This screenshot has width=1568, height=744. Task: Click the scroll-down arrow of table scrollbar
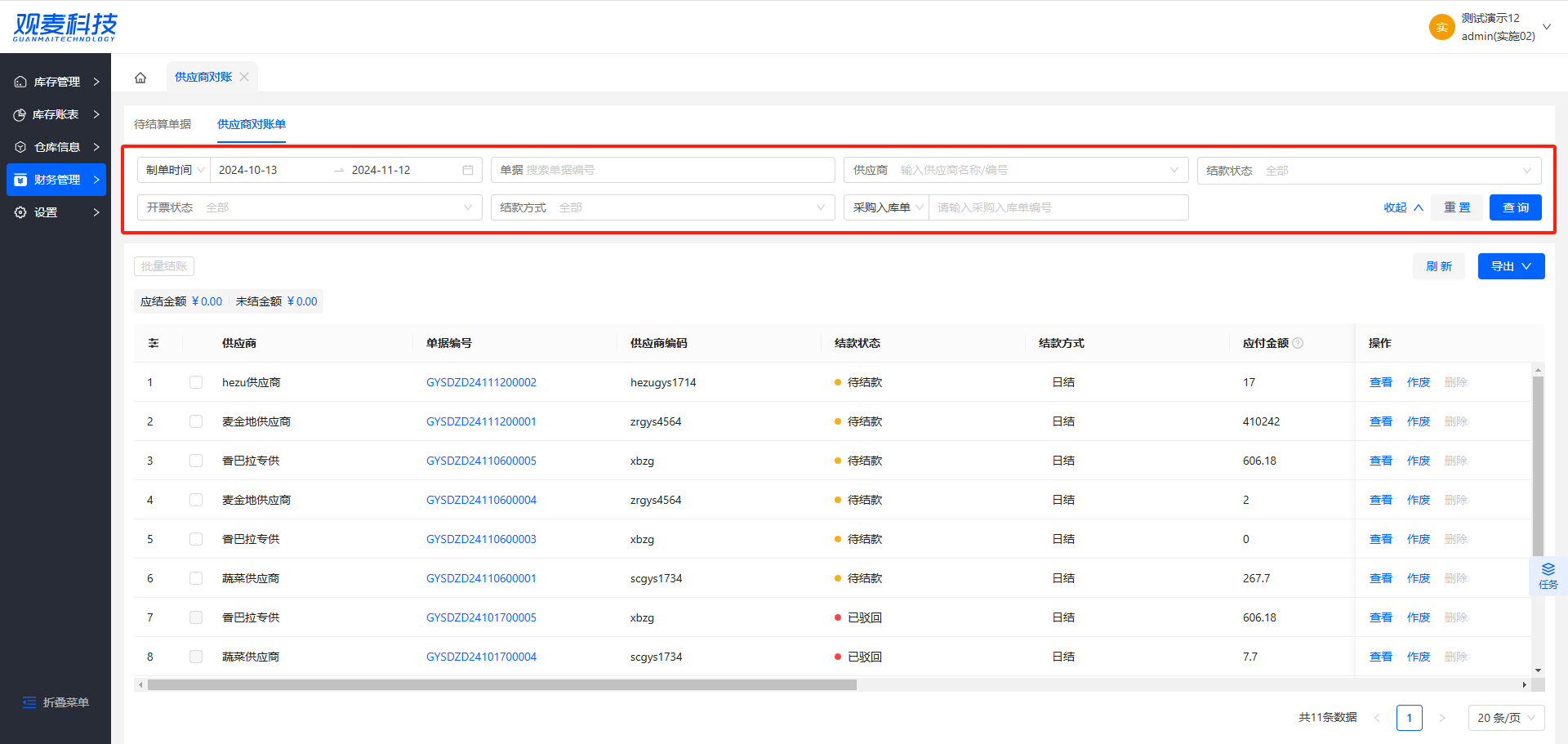coord(1539,670)
